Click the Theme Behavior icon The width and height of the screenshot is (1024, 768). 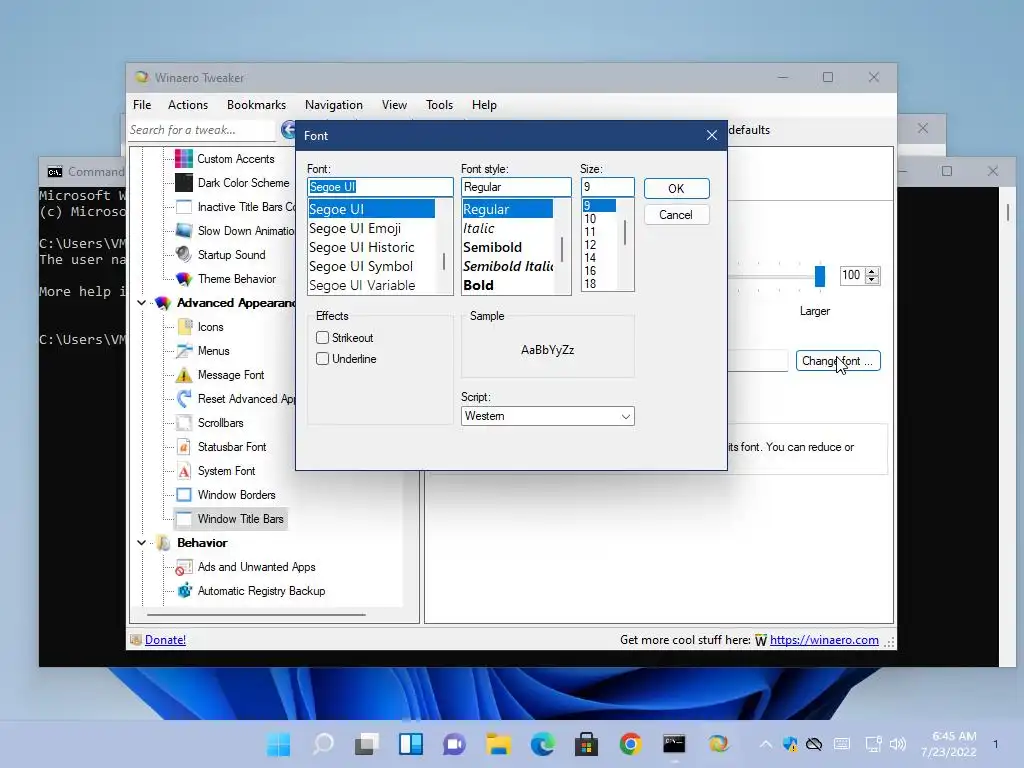point(184,279)
